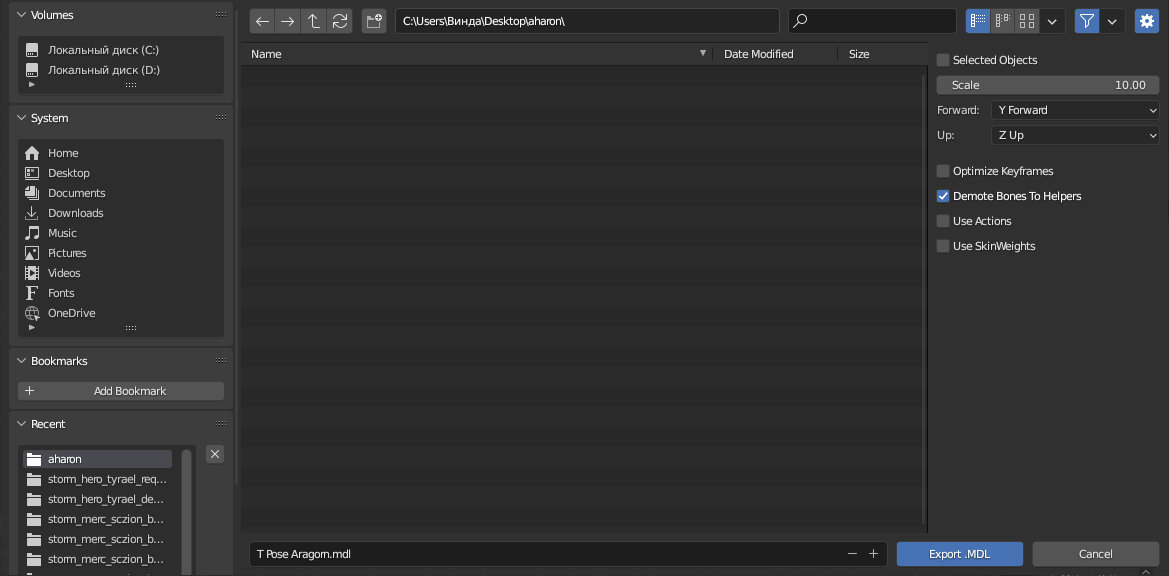This screenshot has width=1169, height=576.
Task: Open Pictures system folder
Action: [67, 253]
